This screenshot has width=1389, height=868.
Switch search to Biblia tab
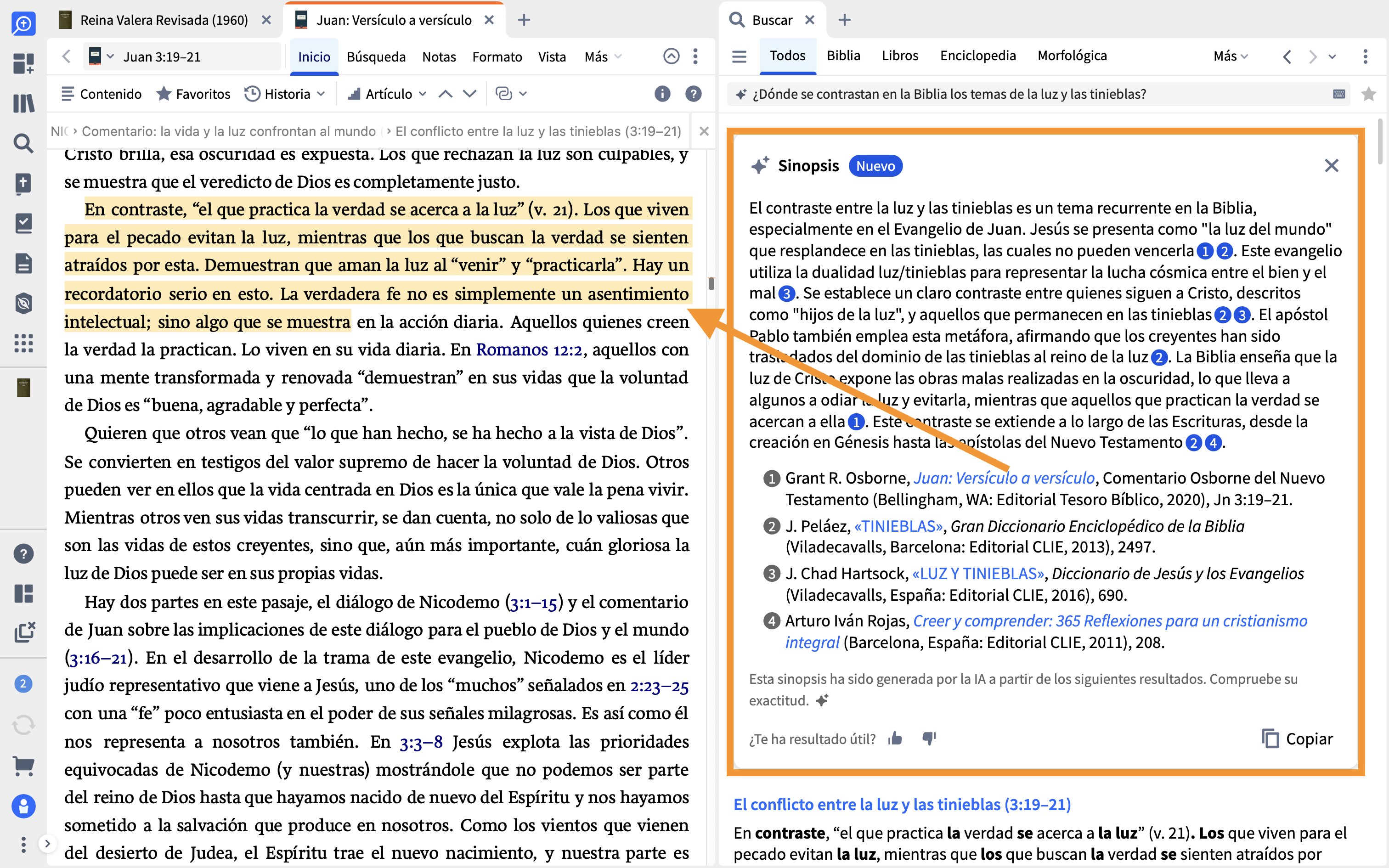click(x=843, y=55)
